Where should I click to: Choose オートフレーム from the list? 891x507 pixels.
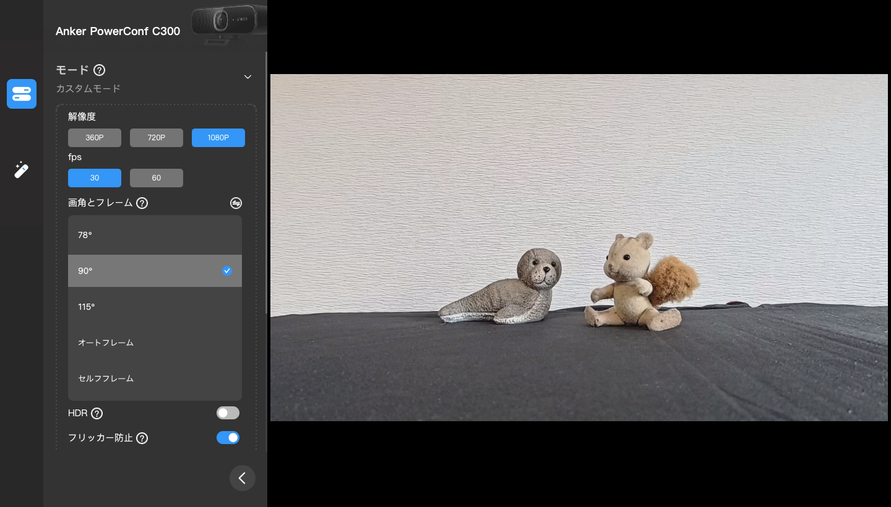point(106,343)
